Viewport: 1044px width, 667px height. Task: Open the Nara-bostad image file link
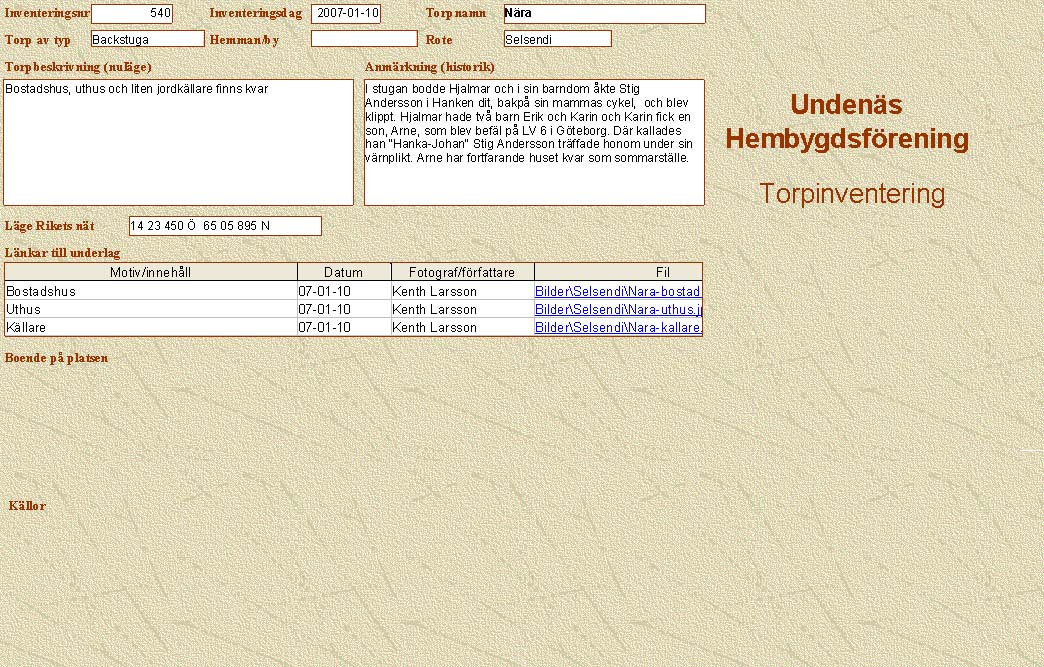618,292
